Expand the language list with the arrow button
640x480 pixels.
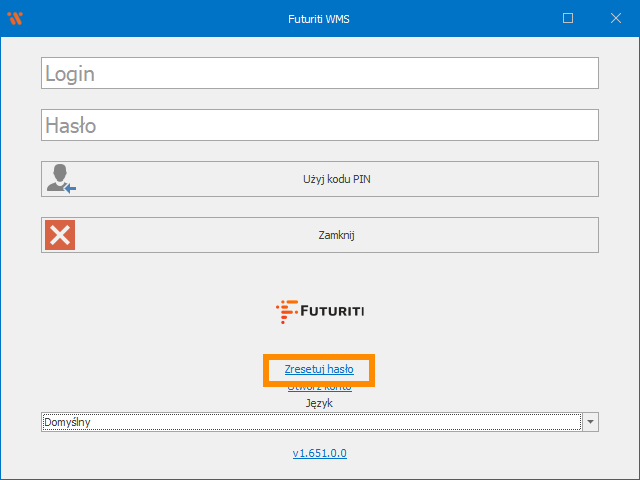[x=590, y=422]
